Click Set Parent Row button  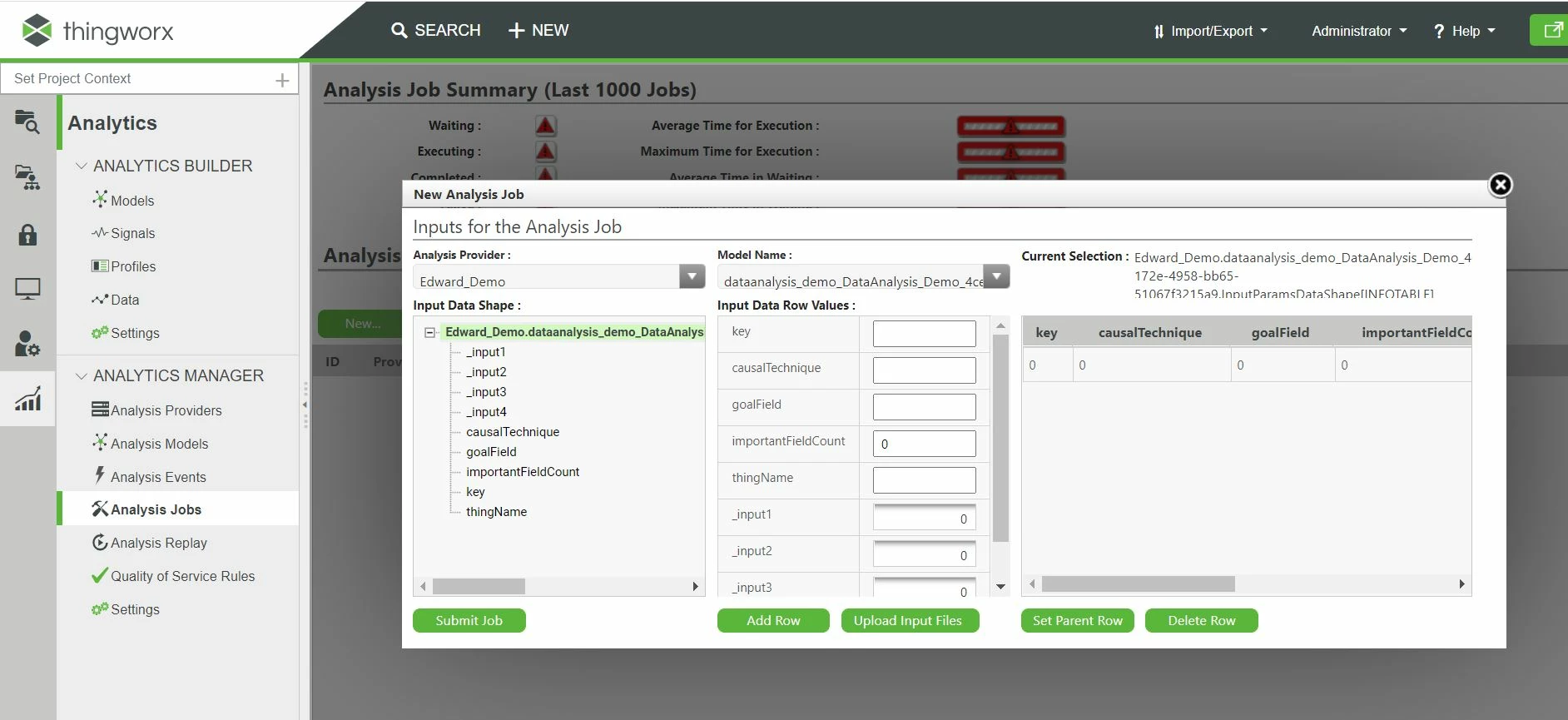pos(1077,621)
